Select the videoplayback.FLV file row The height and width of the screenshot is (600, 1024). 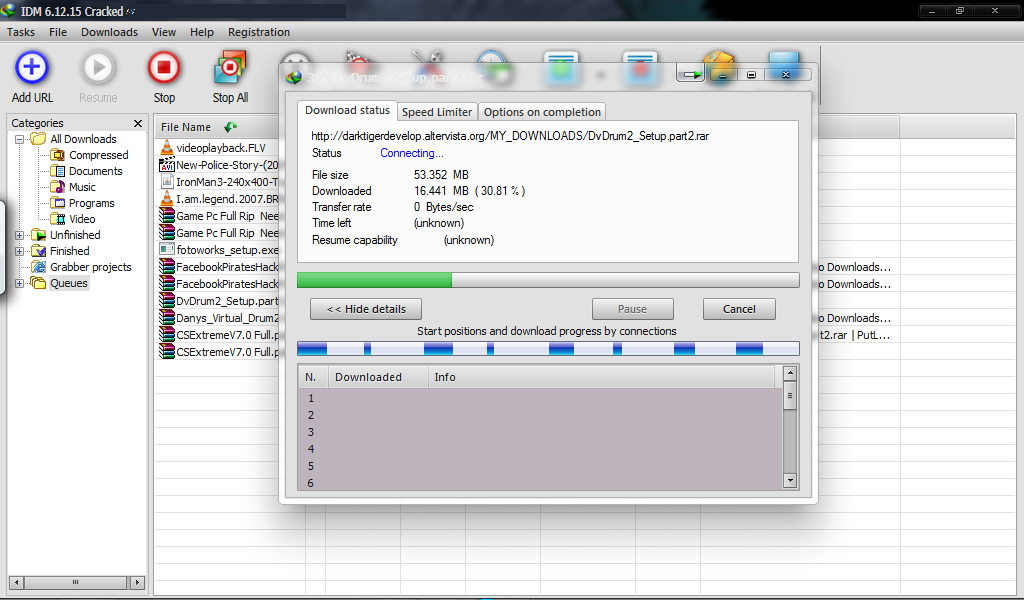tap(219, 148)
